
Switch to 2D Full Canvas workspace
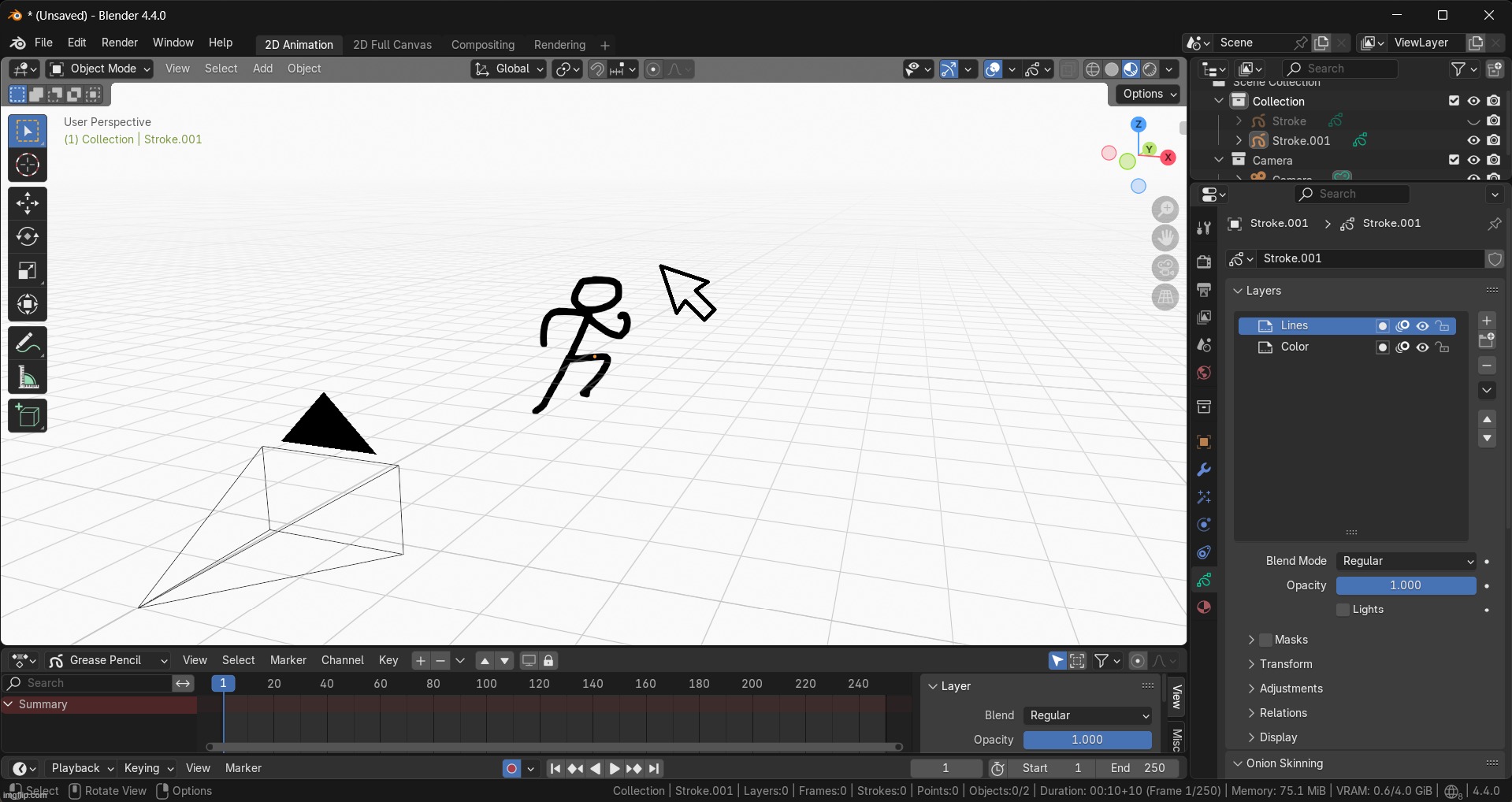tap(392, 45)
